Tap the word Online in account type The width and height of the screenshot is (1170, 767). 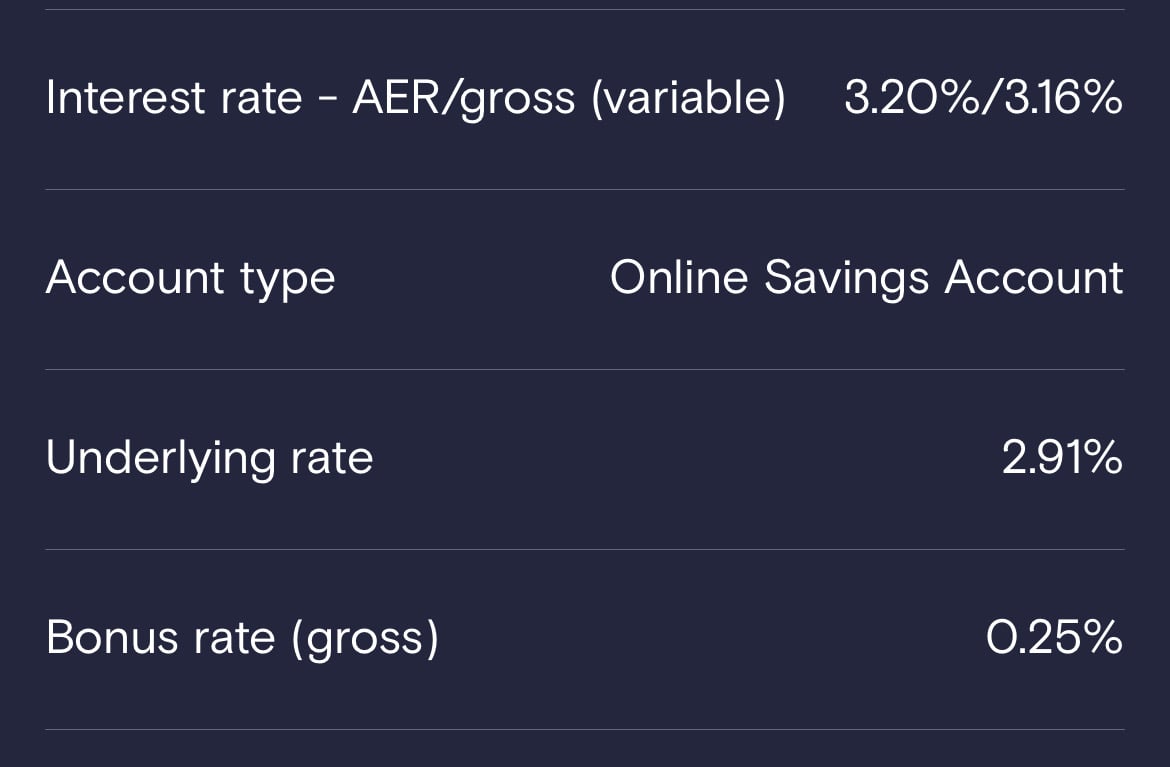(x=679, y=278)
